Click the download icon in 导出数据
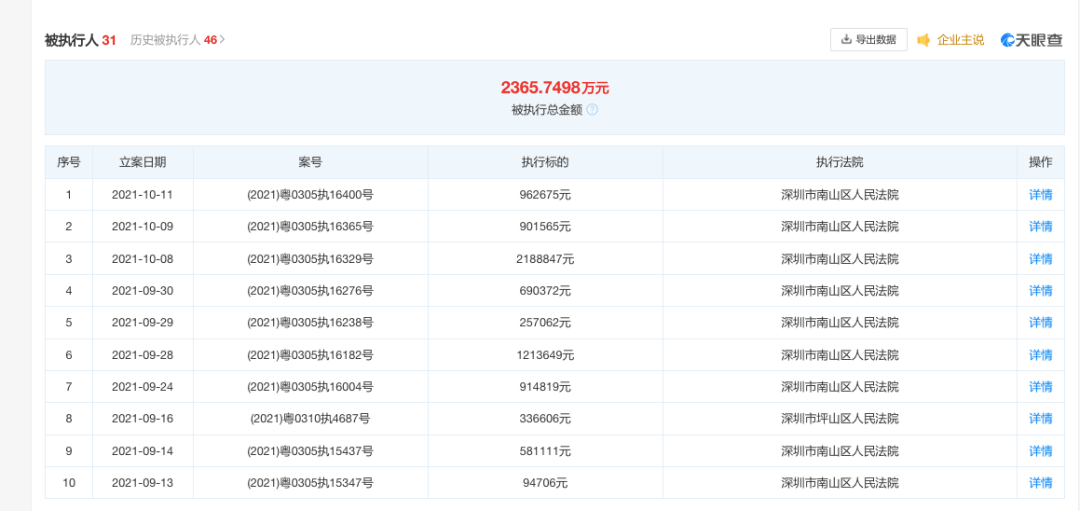The image size is (1080, 511). point(846,40)
